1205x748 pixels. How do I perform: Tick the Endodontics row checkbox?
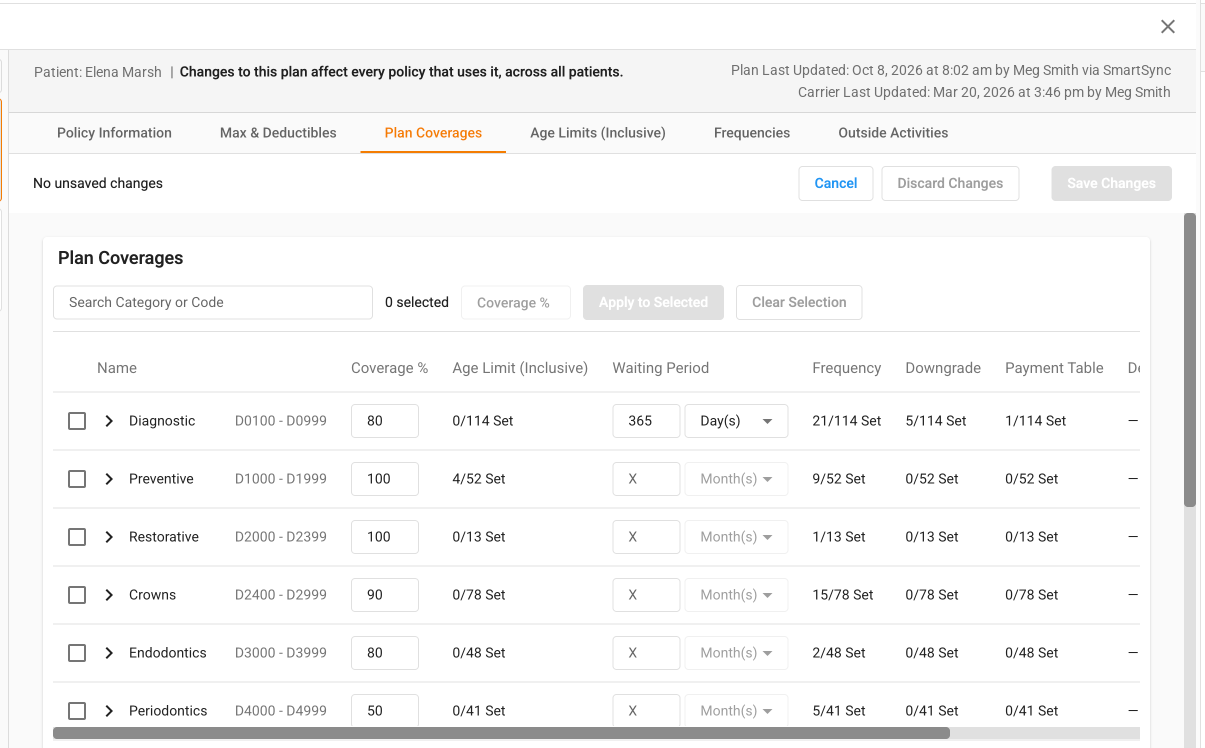pos(77,653)
